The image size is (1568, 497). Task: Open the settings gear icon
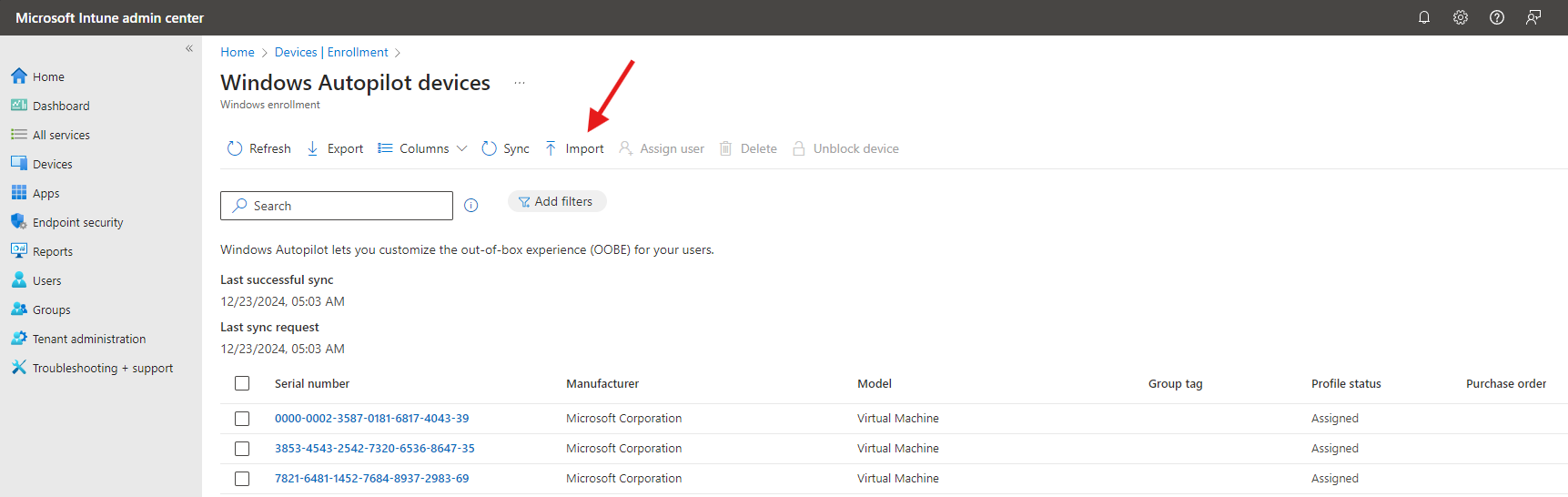point(1461,17)
